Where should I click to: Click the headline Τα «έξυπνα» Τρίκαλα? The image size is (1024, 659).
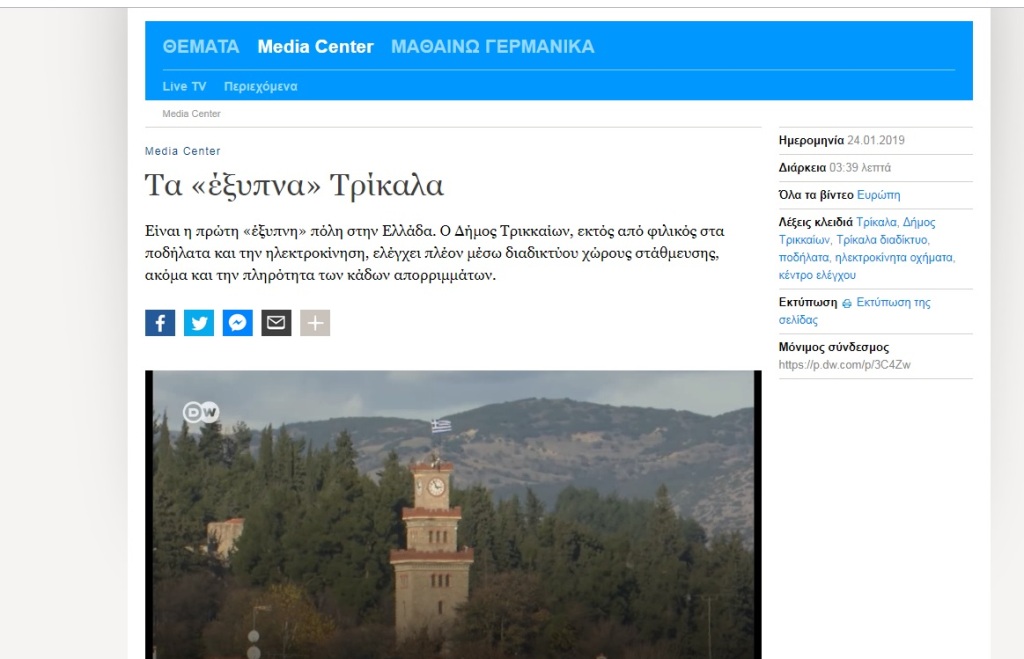[294, 185]
